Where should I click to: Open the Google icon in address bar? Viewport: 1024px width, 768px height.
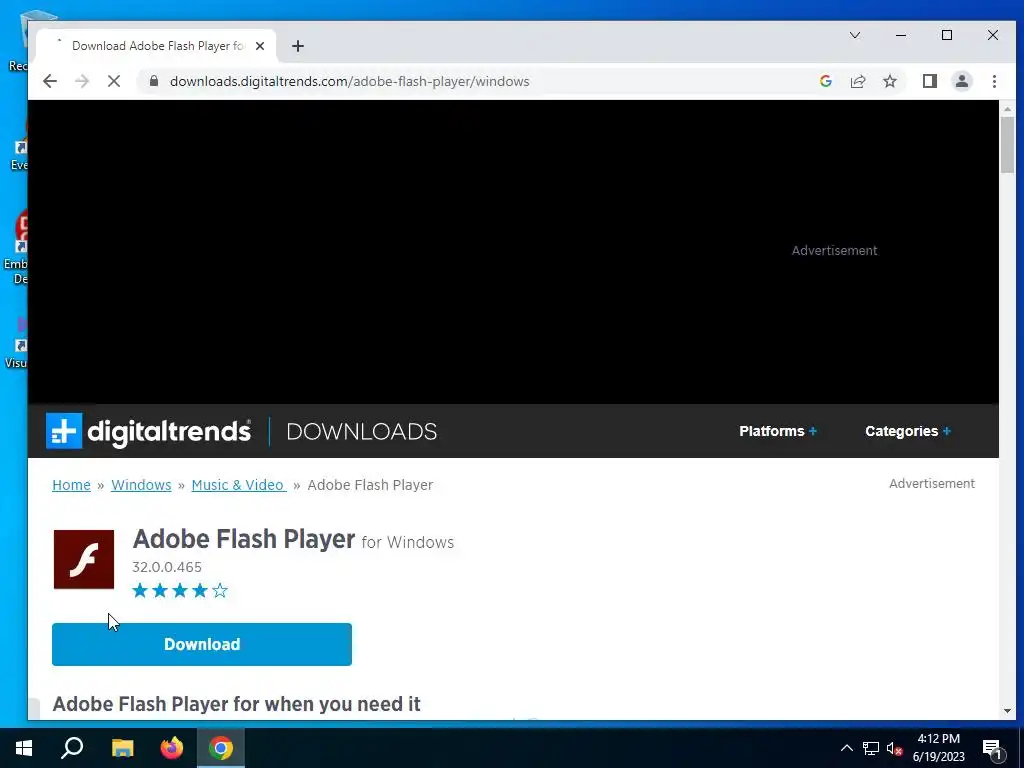pyautogui.click(x=825, y=81)
